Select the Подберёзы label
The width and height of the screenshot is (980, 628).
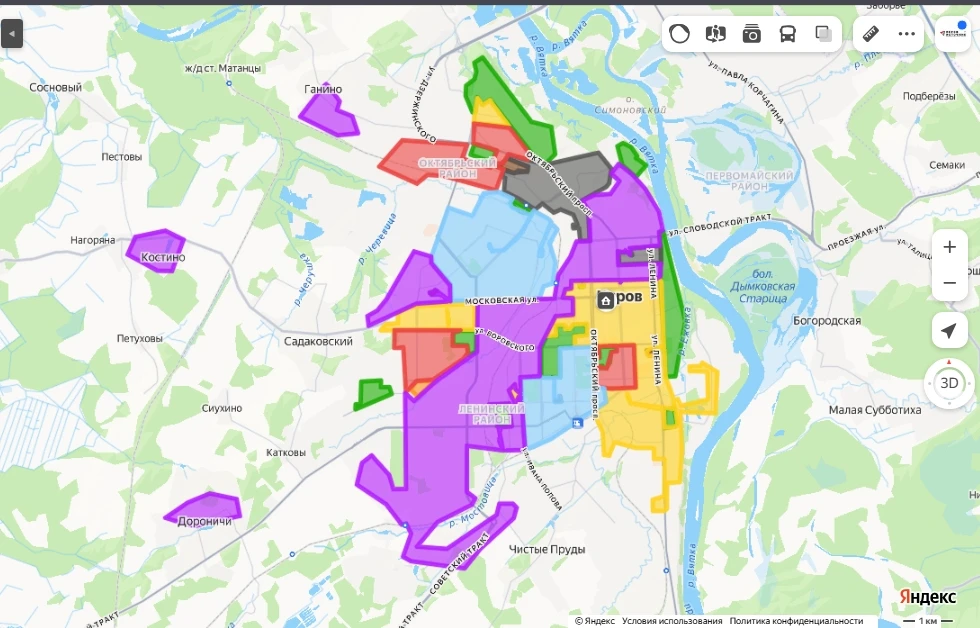point(929,96)
